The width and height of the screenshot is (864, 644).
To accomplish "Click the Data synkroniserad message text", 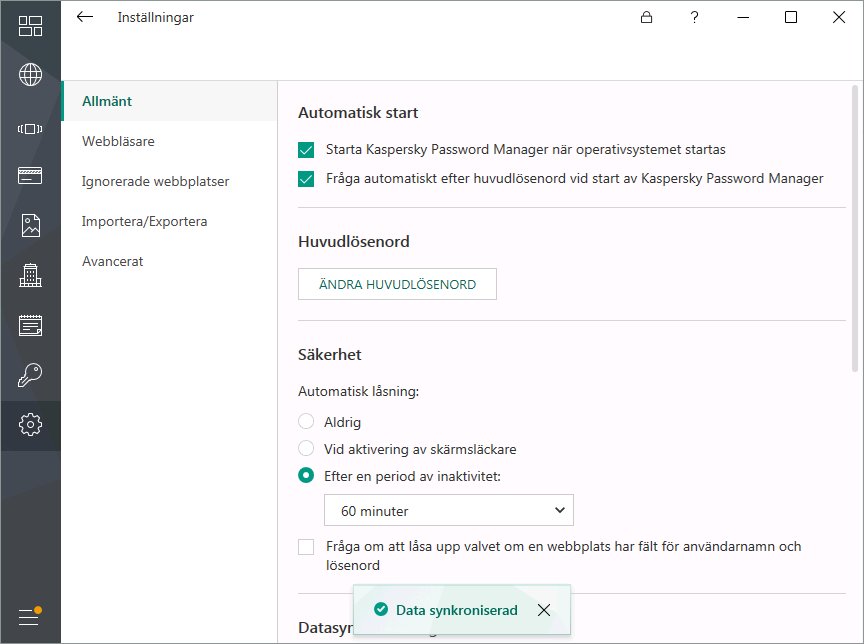I will (x=457, y=610).
